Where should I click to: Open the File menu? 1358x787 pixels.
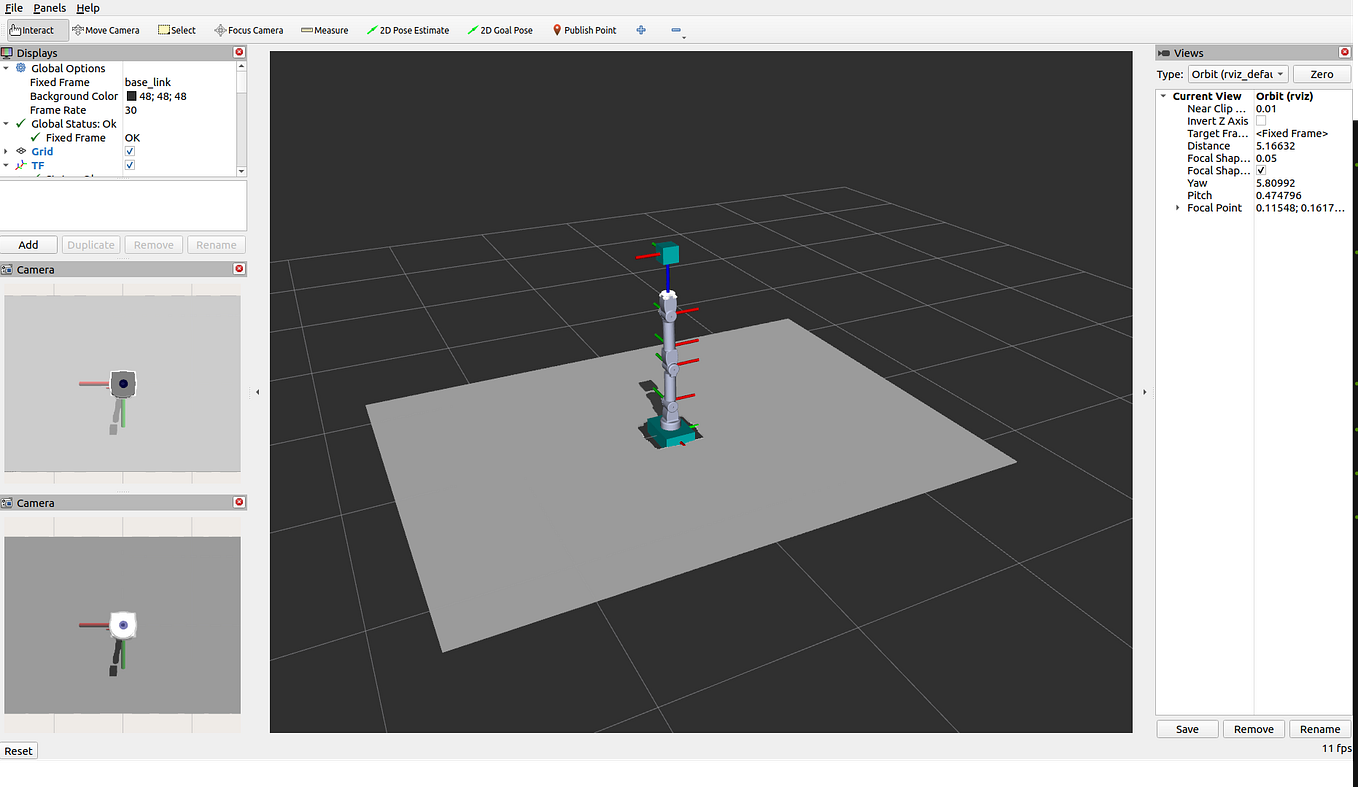(14, 7)
